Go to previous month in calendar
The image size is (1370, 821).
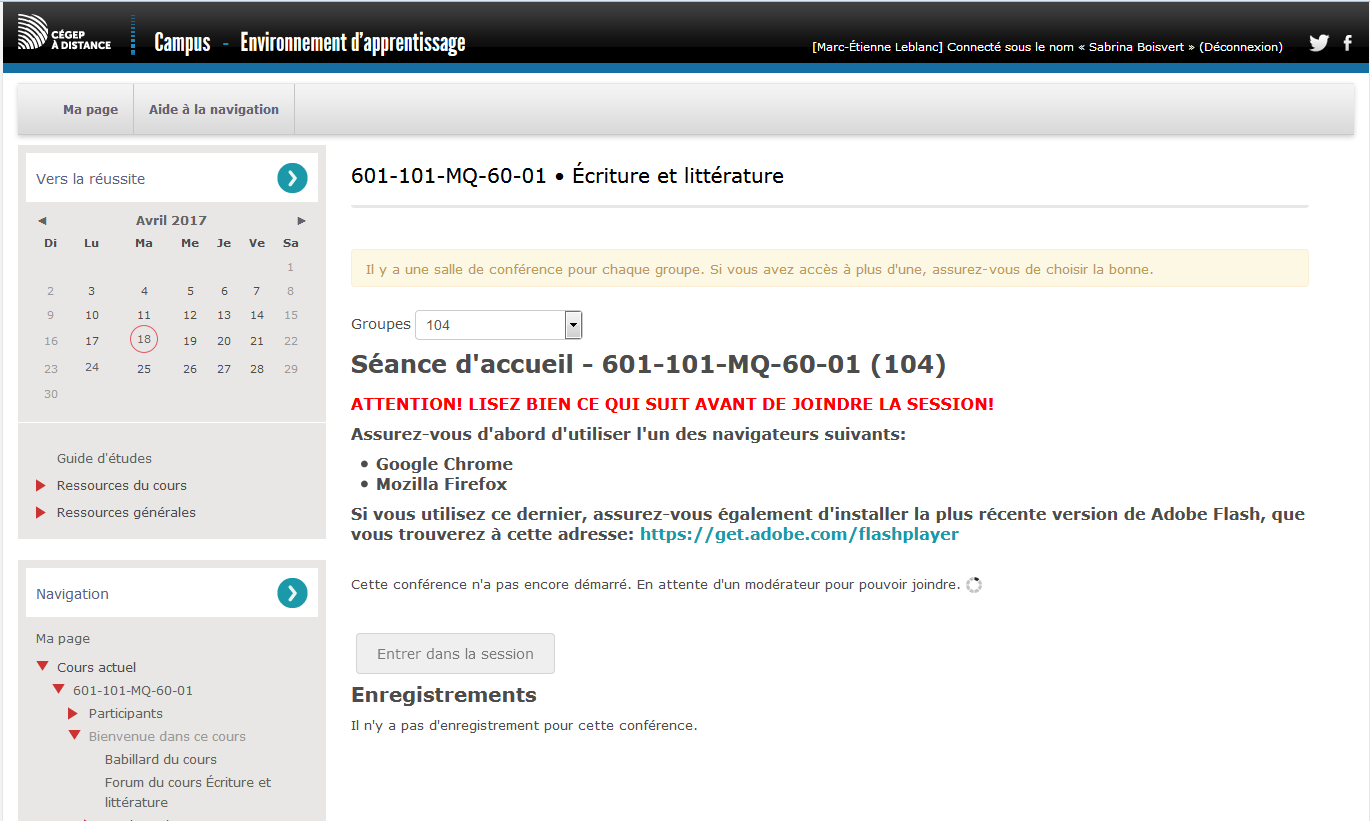(42, 221)
